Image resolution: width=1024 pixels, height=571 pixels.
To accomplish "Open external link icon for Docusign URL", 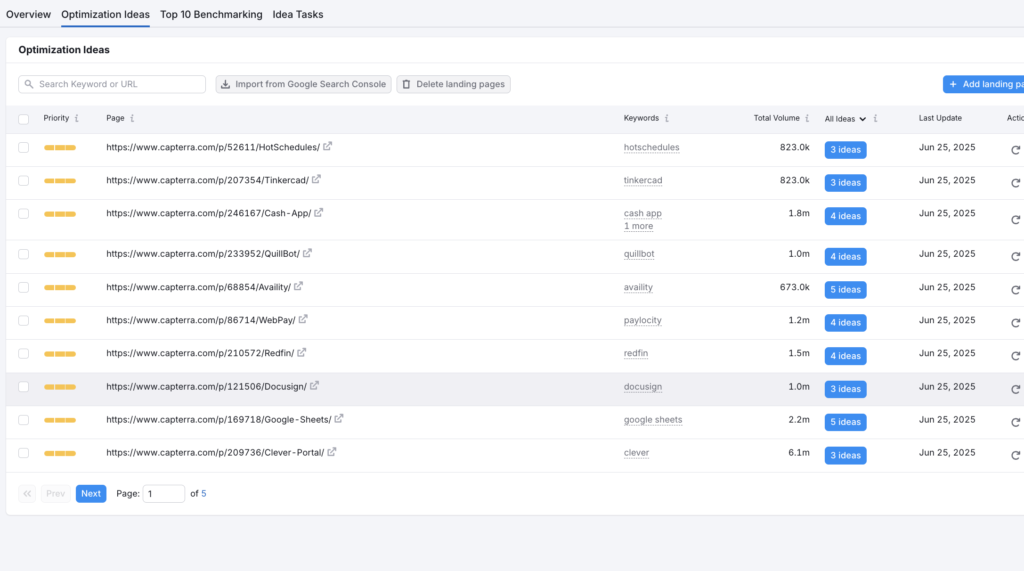I will [314, 385].
